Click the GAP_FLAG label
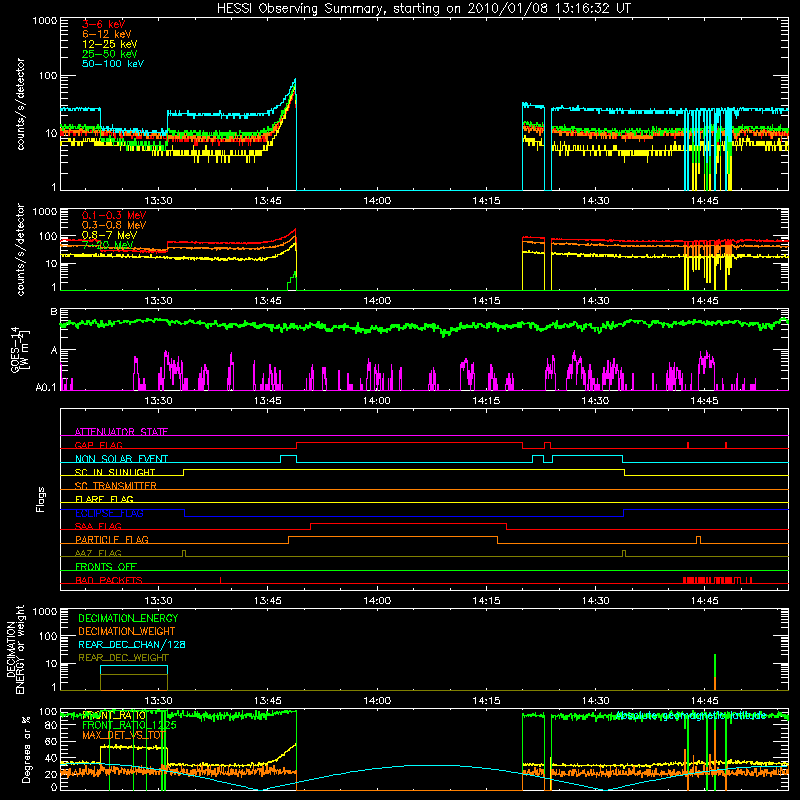The image size is (800, 800). point(98,445)
